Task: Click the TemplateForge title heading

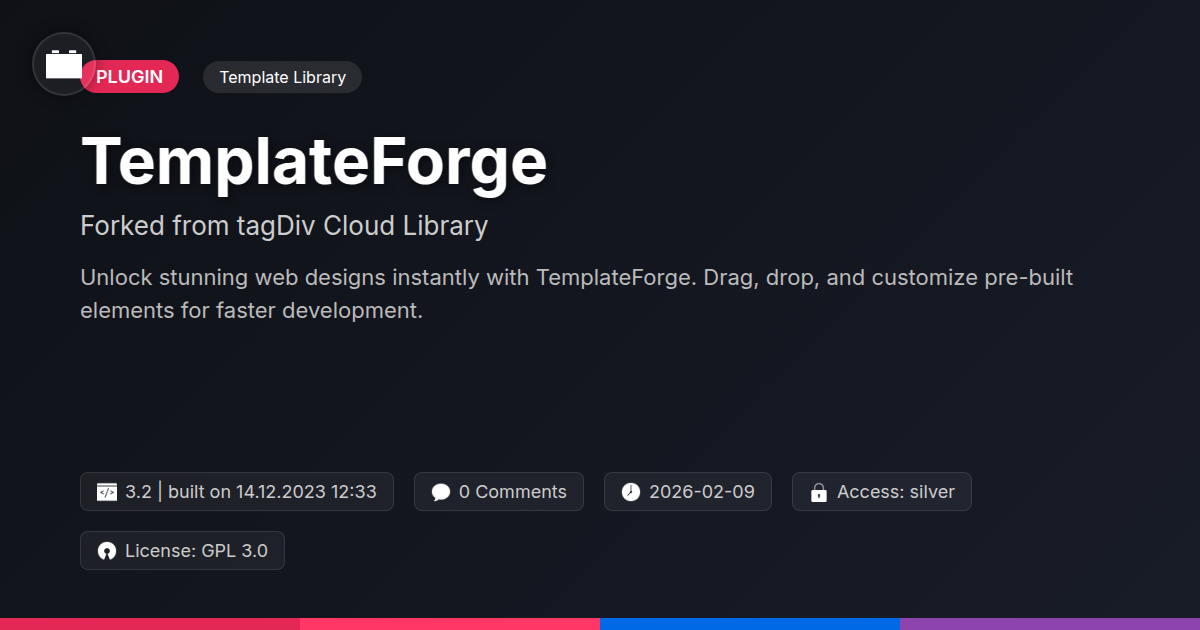Action: tap(314, 161)
